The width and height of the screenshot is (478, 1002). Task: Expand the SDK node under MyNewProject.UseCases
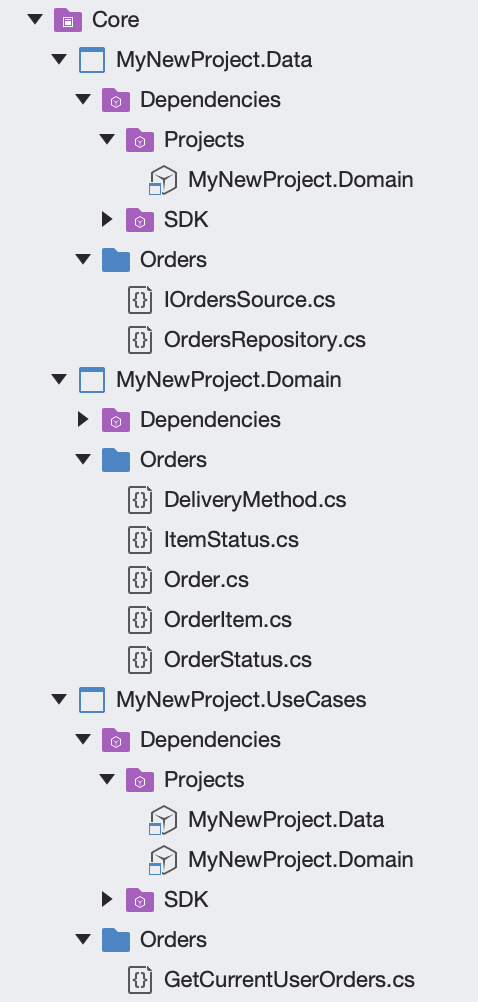pyautogui.click(x=107, y=900)
